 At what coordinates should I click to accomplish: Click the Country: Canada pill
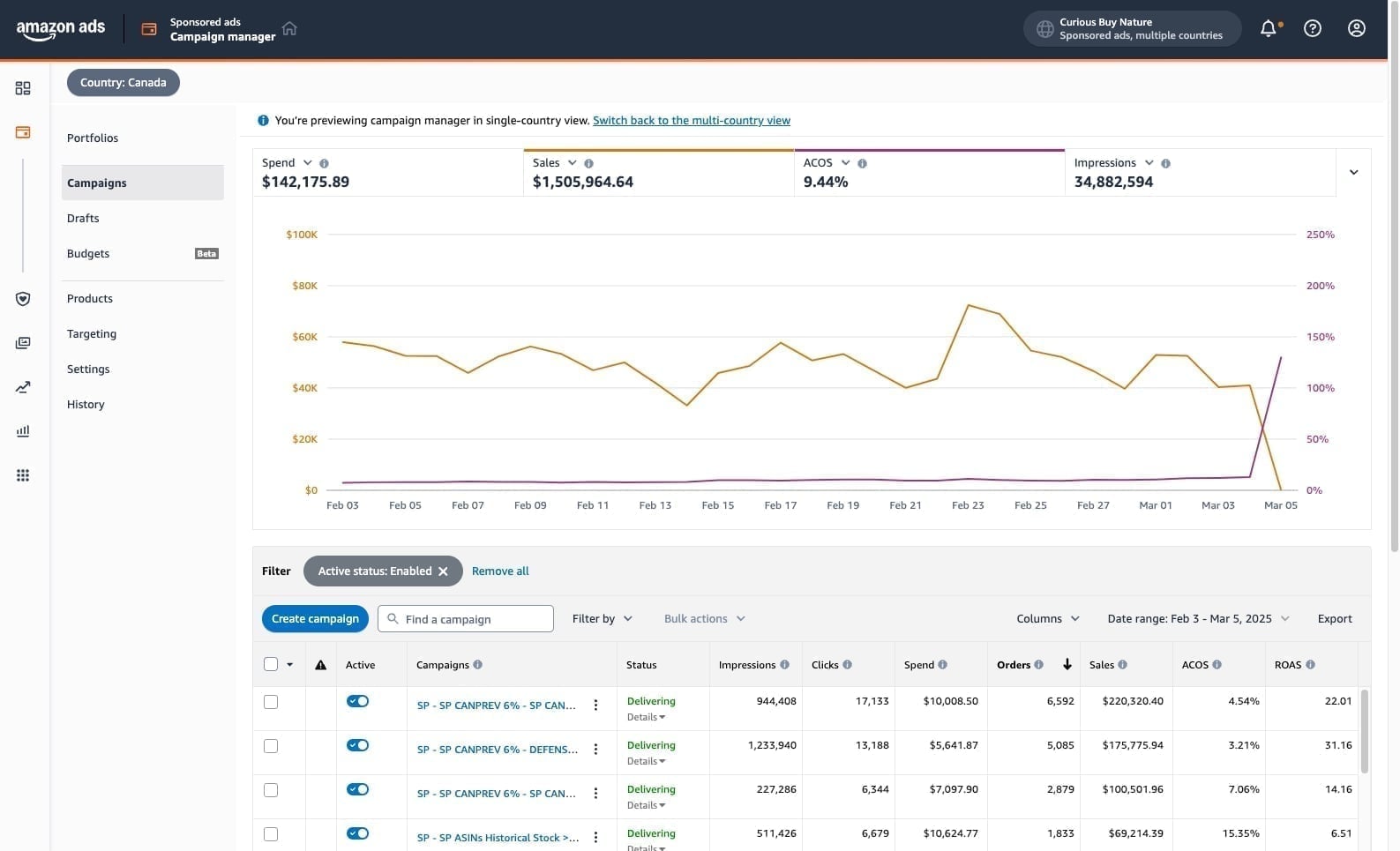pyautogui.click(x=124, y=83)
